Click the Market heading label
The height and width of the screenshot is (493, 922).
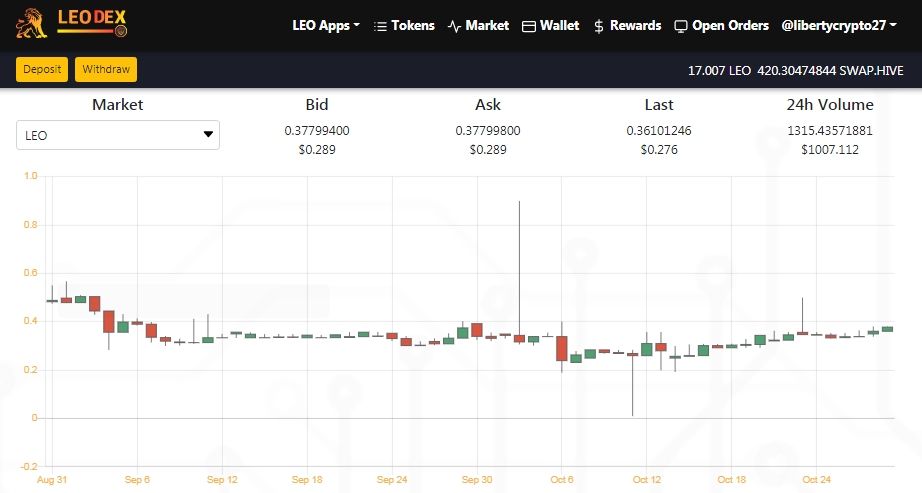[x=118, y=105]
